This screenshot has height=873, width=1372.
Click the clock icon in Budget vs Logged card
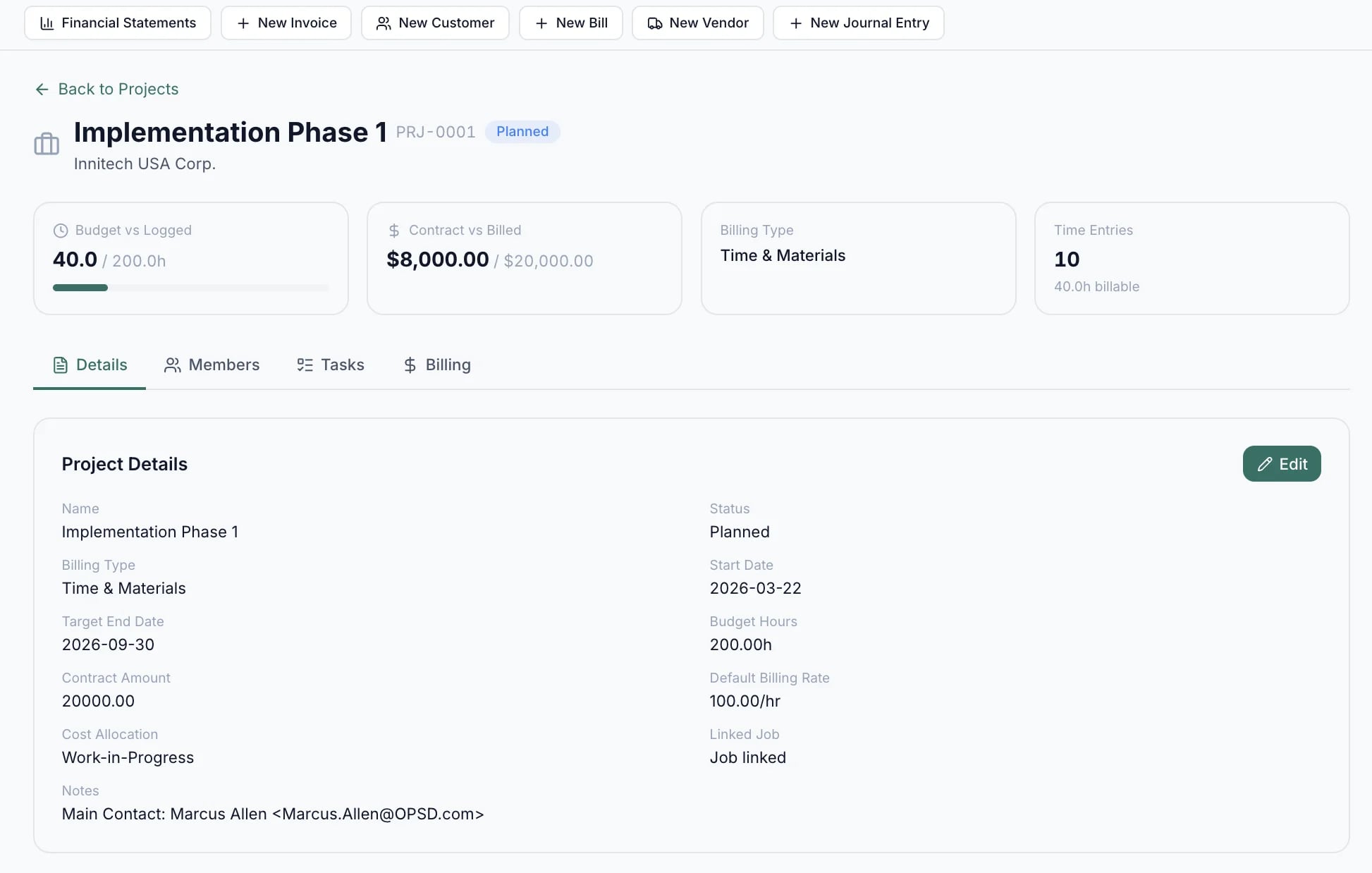tap(60, 230)
